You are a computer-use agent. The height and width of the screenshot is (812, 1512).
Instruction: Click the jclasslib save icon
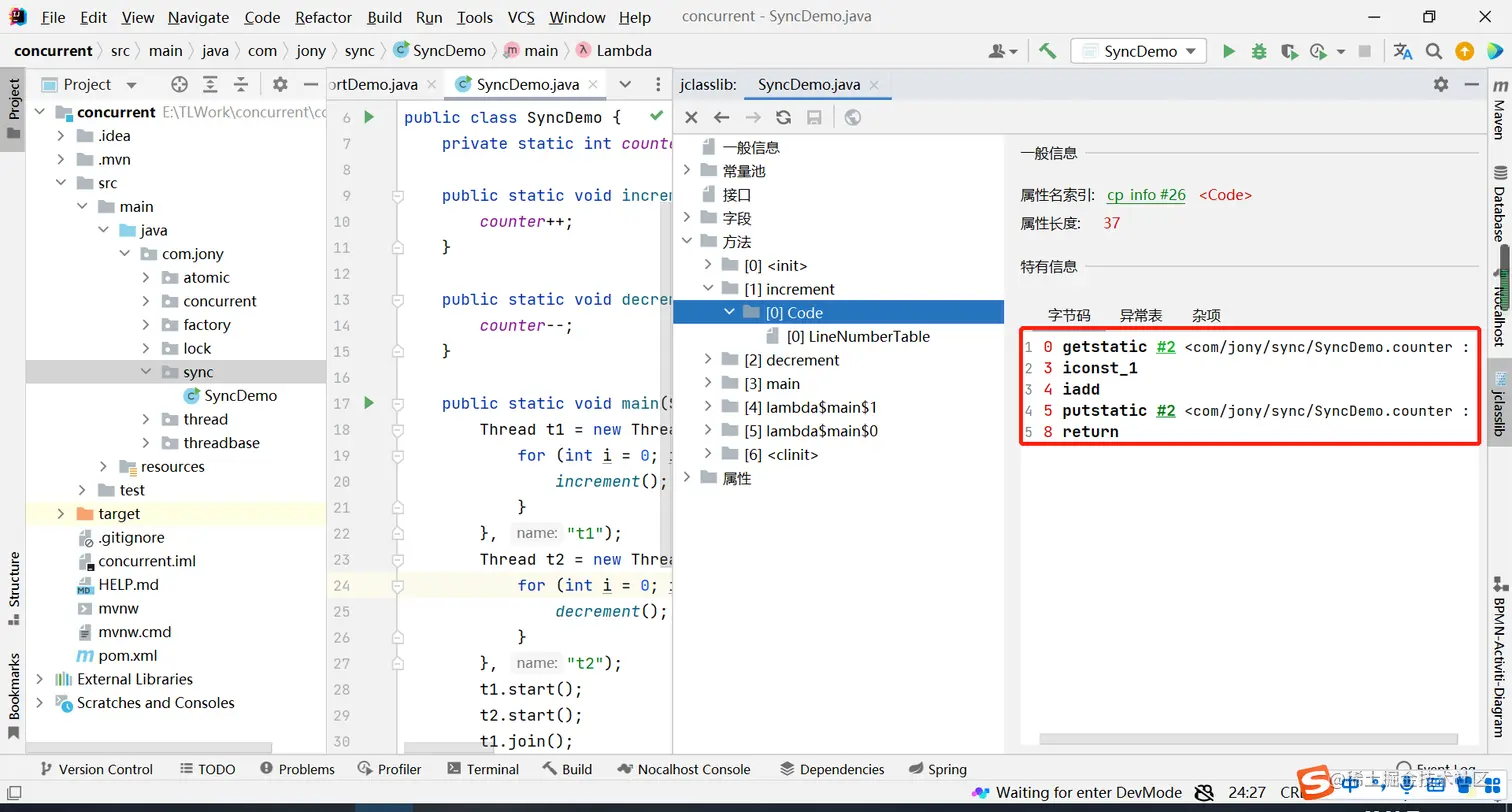click(814, 117)
